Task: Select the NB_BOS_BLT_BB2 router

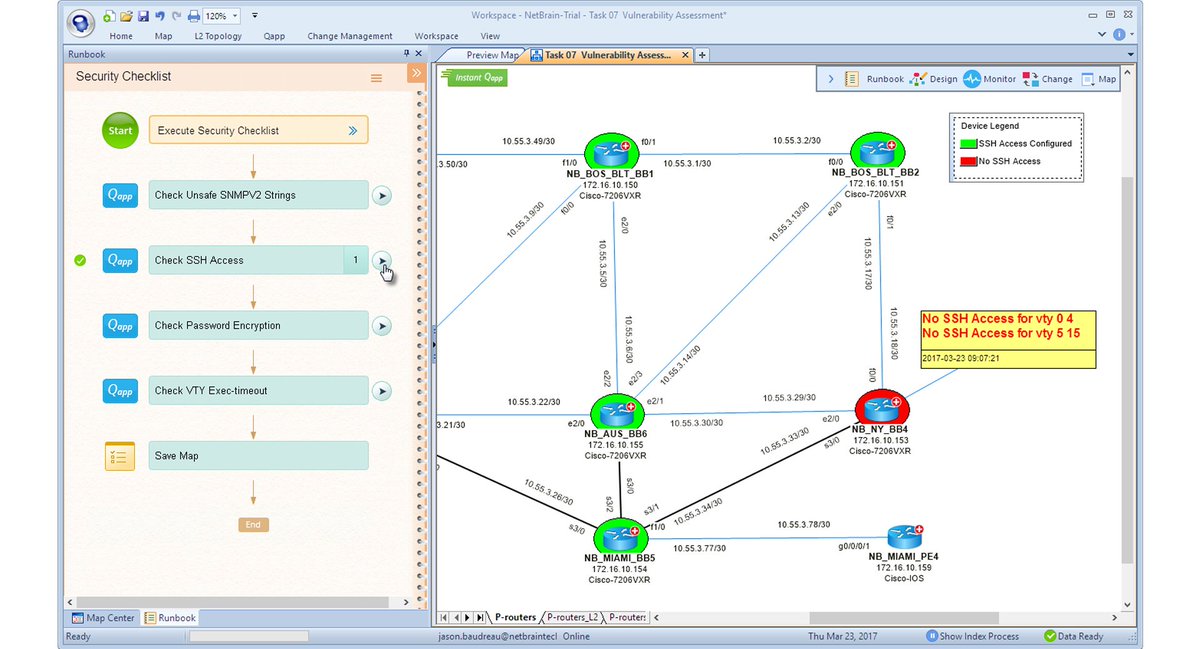Action: pos(877,151)
